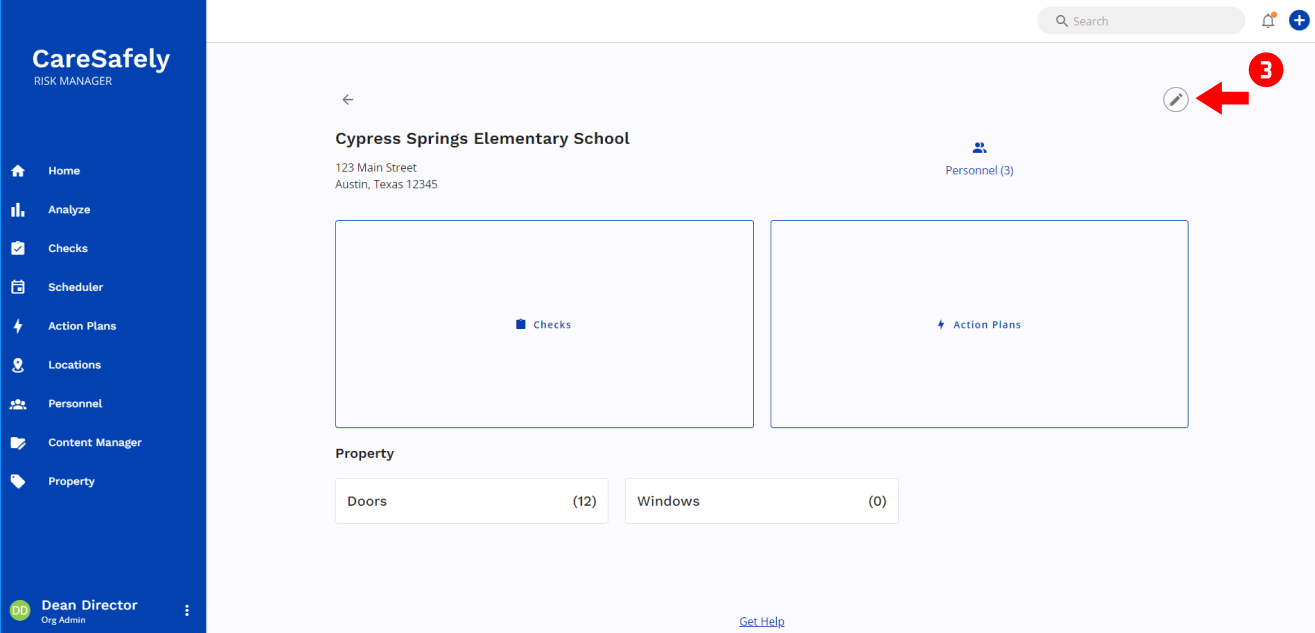The image size is (1315, 633).
Task: Click the Personnel people icon above count
Action: [979, 148]
